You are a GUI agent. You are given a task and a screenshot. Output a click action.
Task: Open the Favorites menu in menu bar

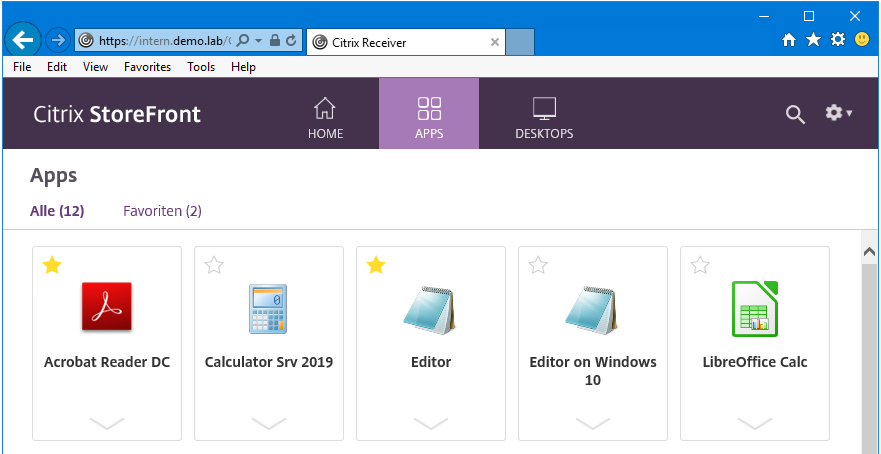click(x=147, y=67)
